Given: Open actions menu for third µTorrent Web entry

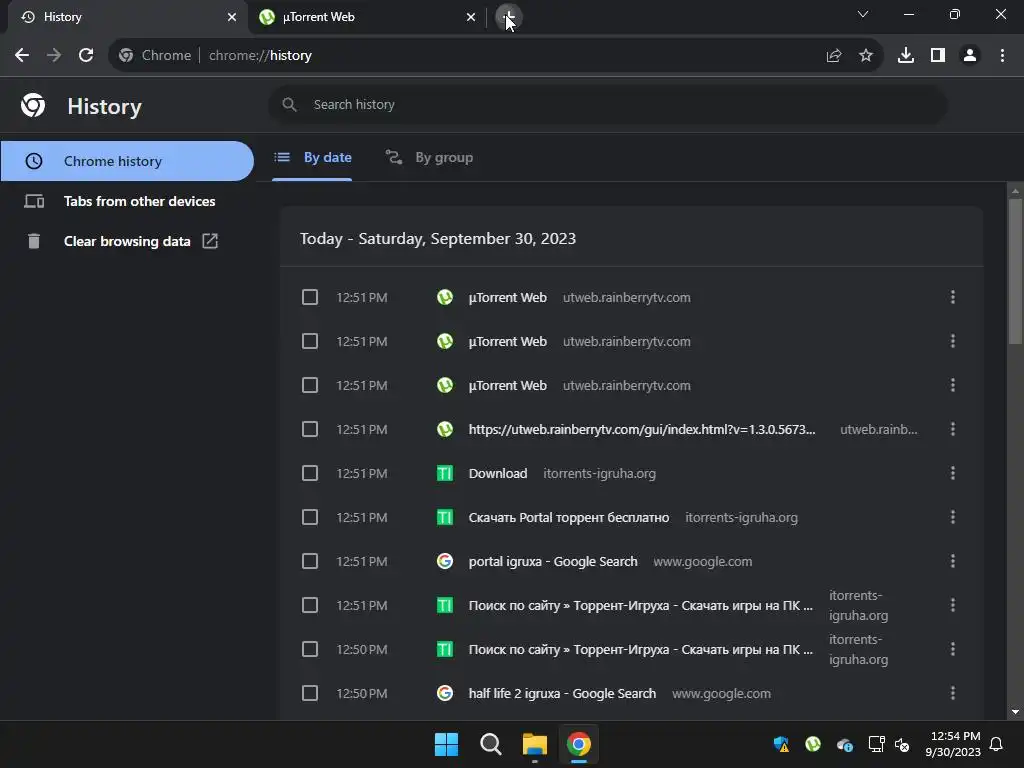Looking at the screenshot, I should point(953,385).
